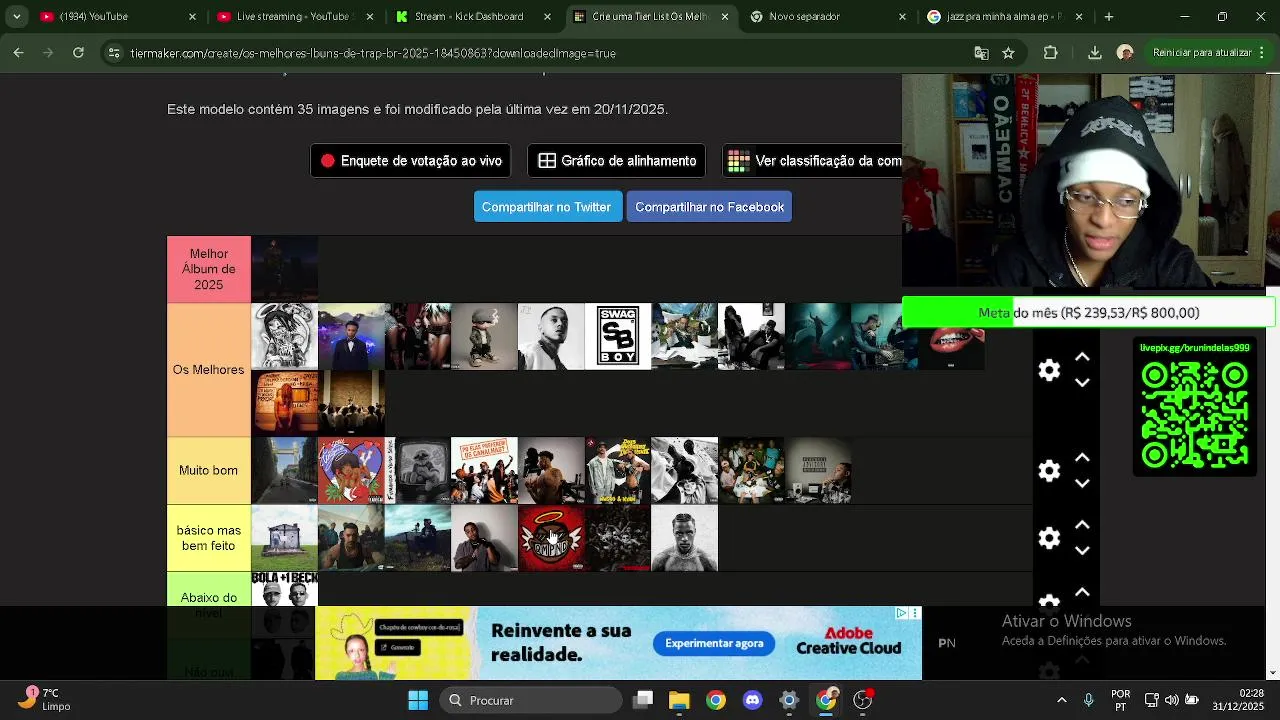Viewport: 1280px width, 720px height.
Task: Open AdChoices info icon on ad
Action: pyautogui.click(x=902, y=613)
